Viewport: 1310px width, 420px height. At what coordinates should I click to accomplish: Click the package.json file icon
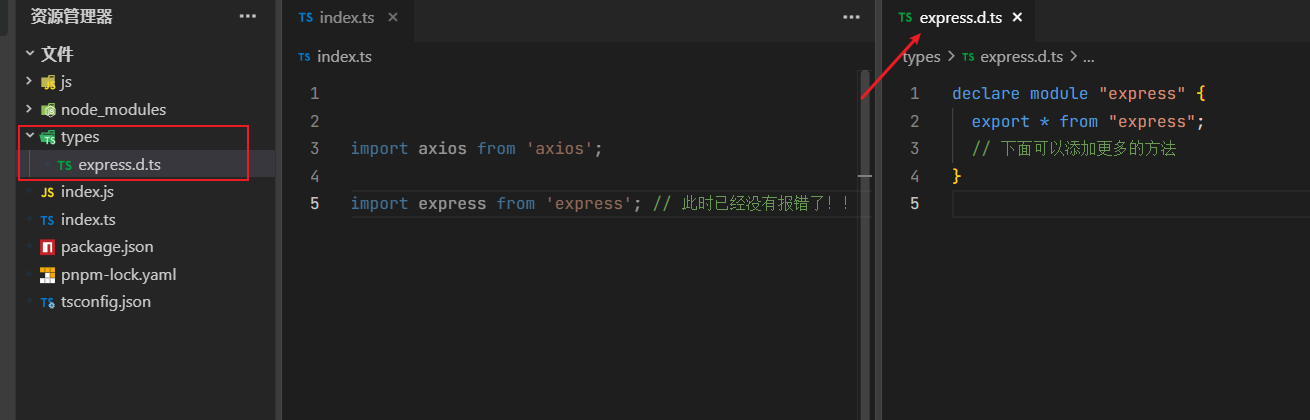coord(47,247)
